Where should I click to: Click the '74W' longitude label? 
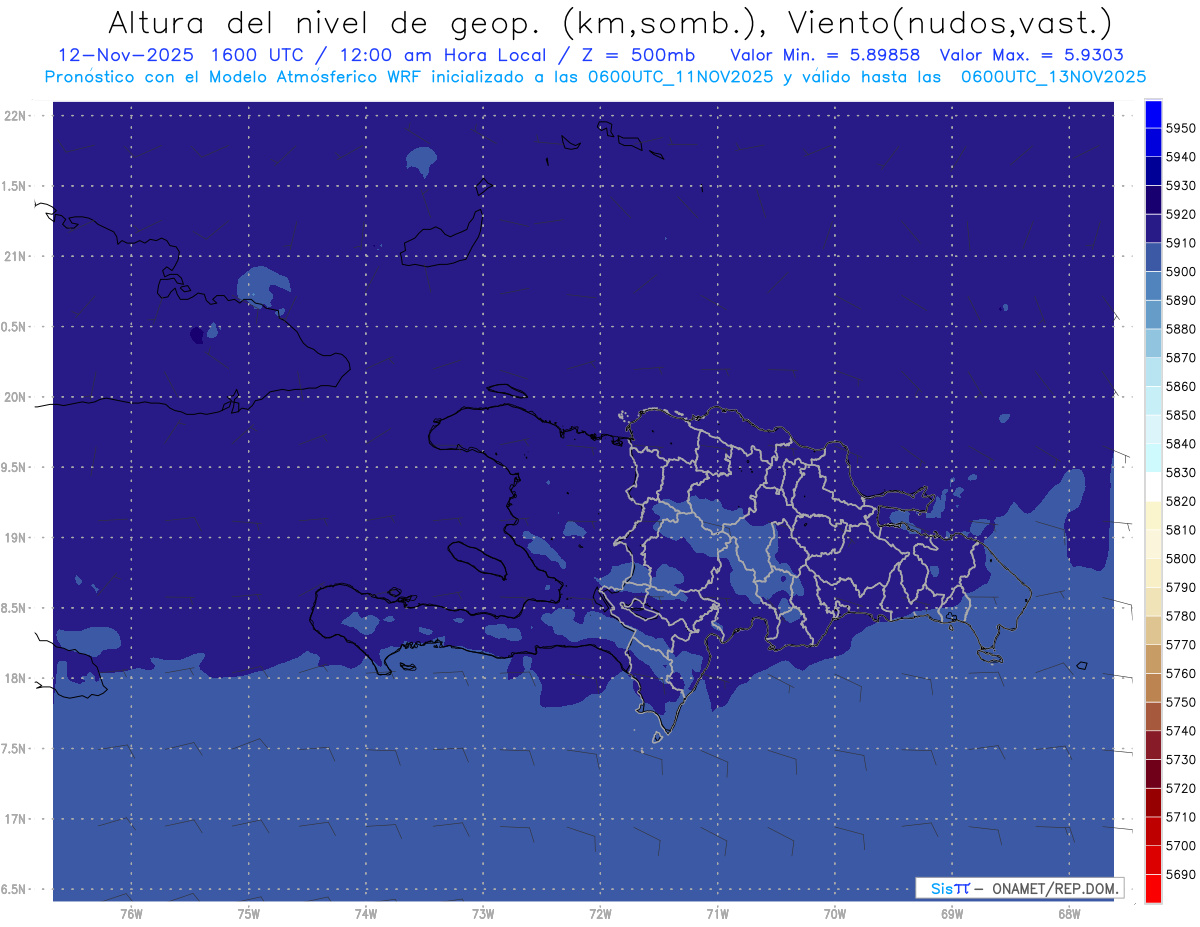(x=365, y=914)
